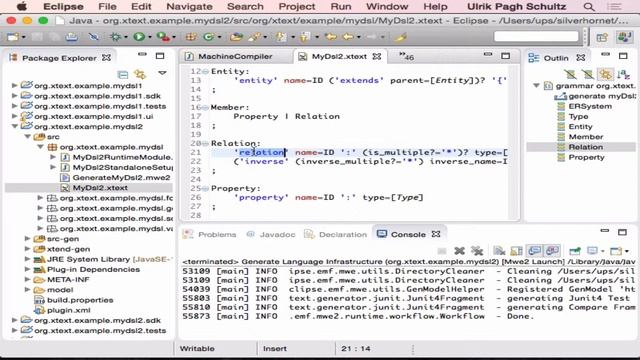Launch the green Run button
Image resolution: width=640 pixels, height=360 pixels.
(139, 37)
